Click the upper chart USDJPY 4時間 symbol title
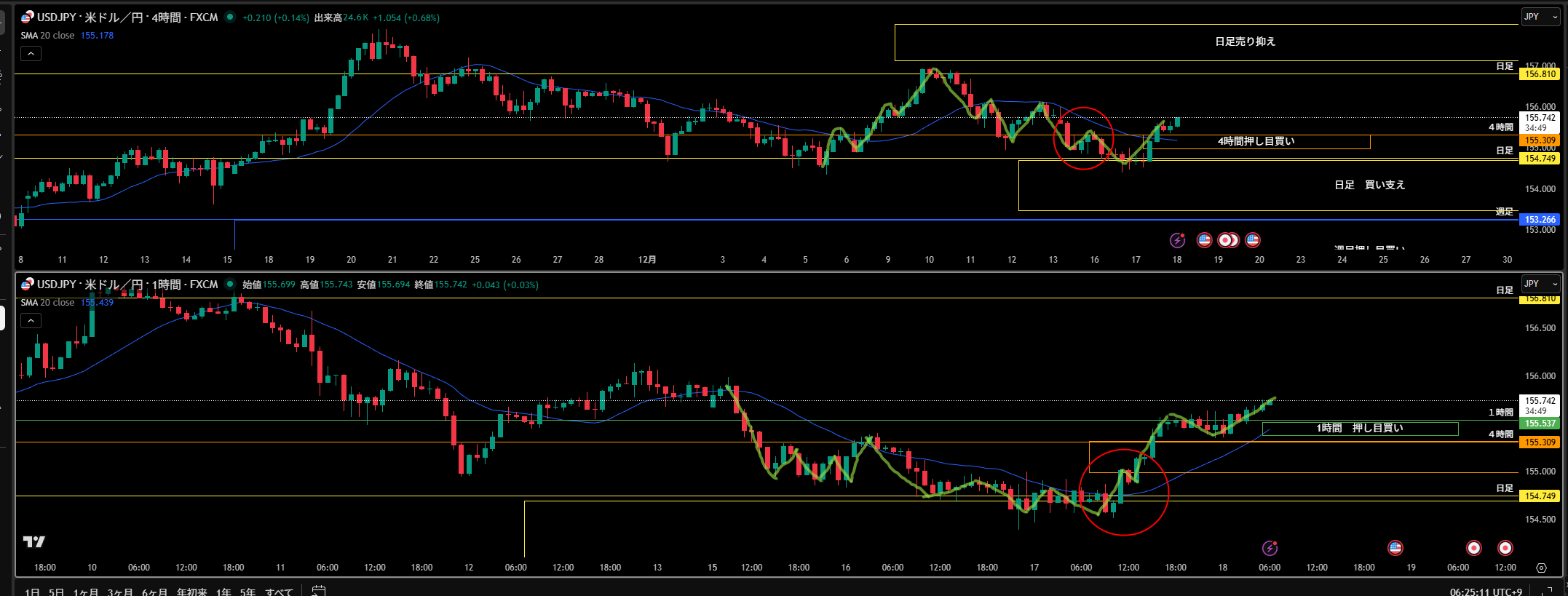Screen dimensions: 1568x596 127,17
